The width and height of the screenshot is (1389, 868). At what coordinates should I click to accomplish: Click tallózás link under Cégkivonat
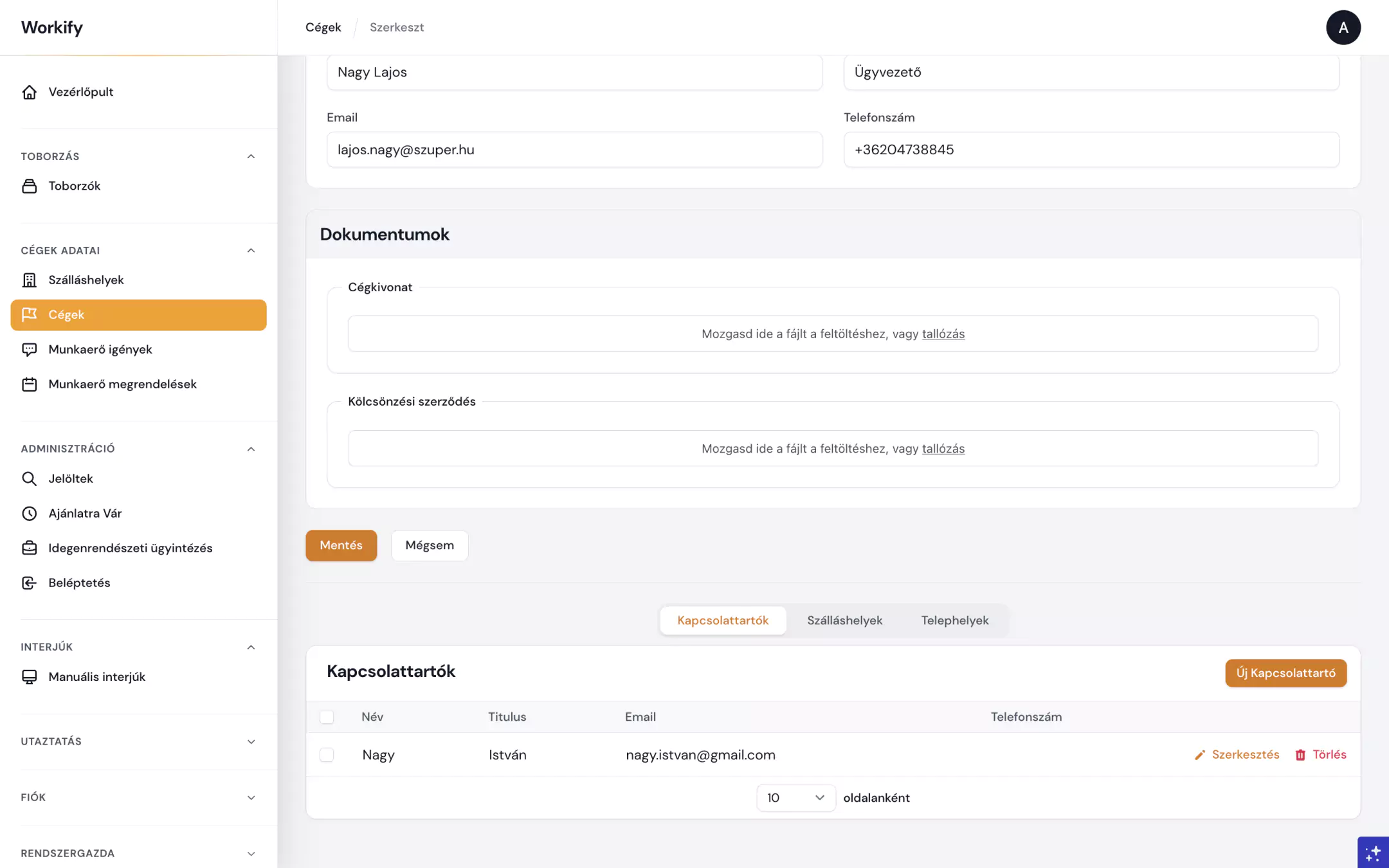point(943,334)
